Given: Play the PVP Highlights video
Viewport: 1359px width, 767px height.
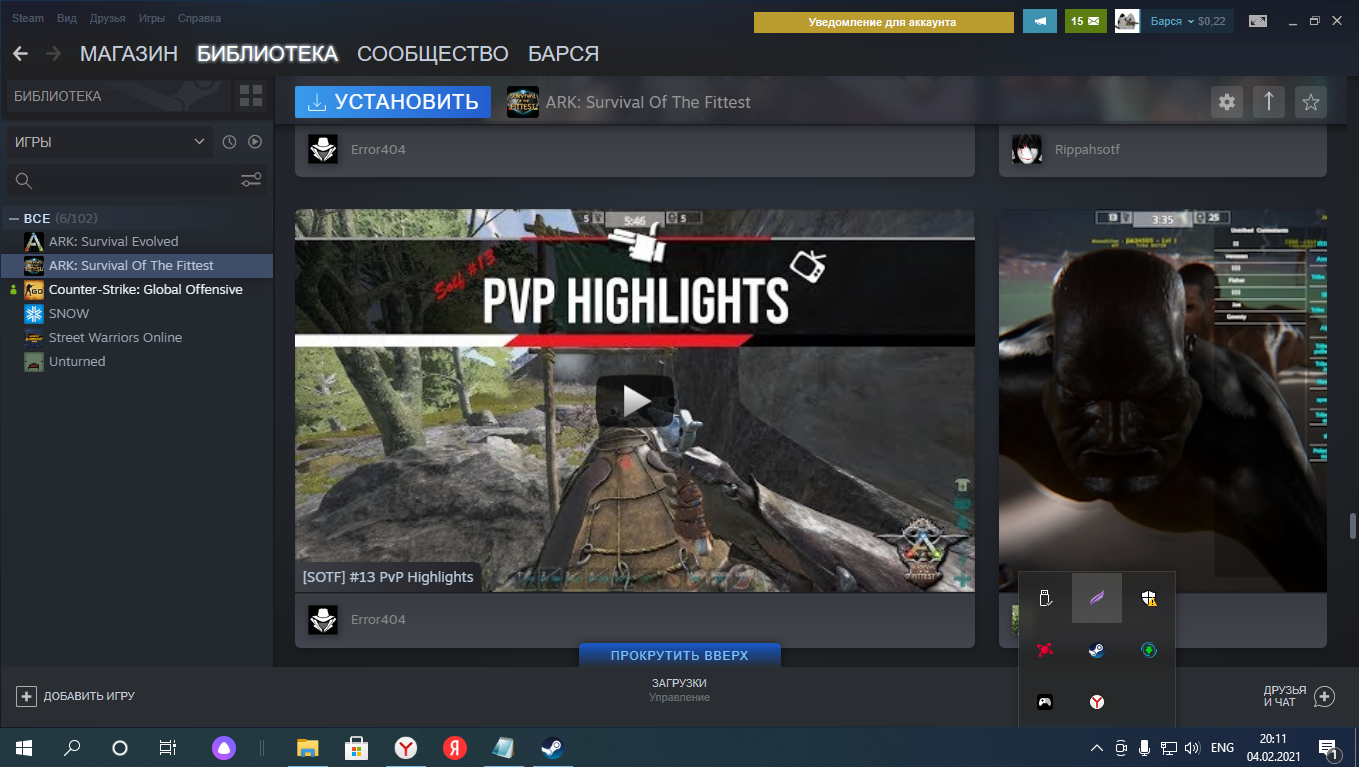Looking at the screenshot, I should tap(635, 400).
